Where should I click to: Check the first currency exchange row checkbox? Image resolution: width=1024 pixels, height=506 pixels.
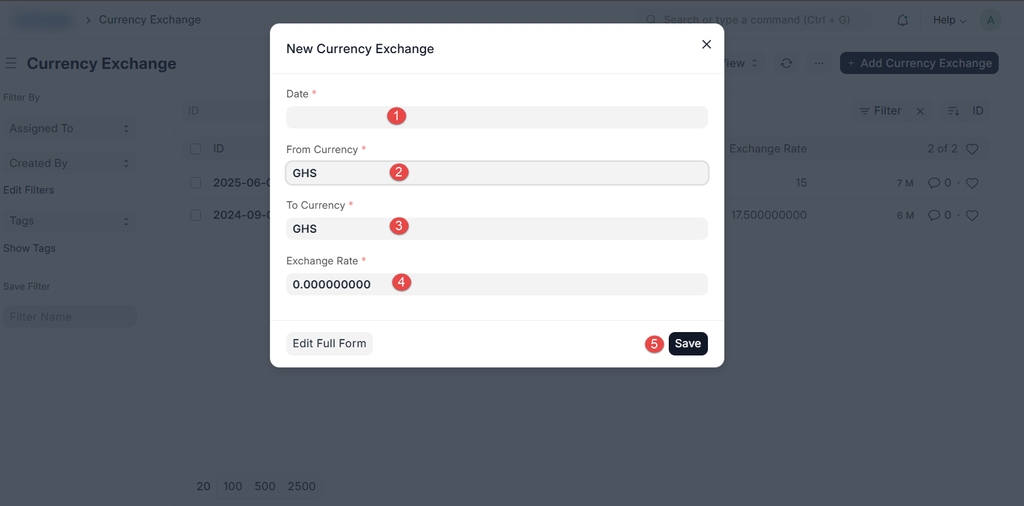[196, 183]
